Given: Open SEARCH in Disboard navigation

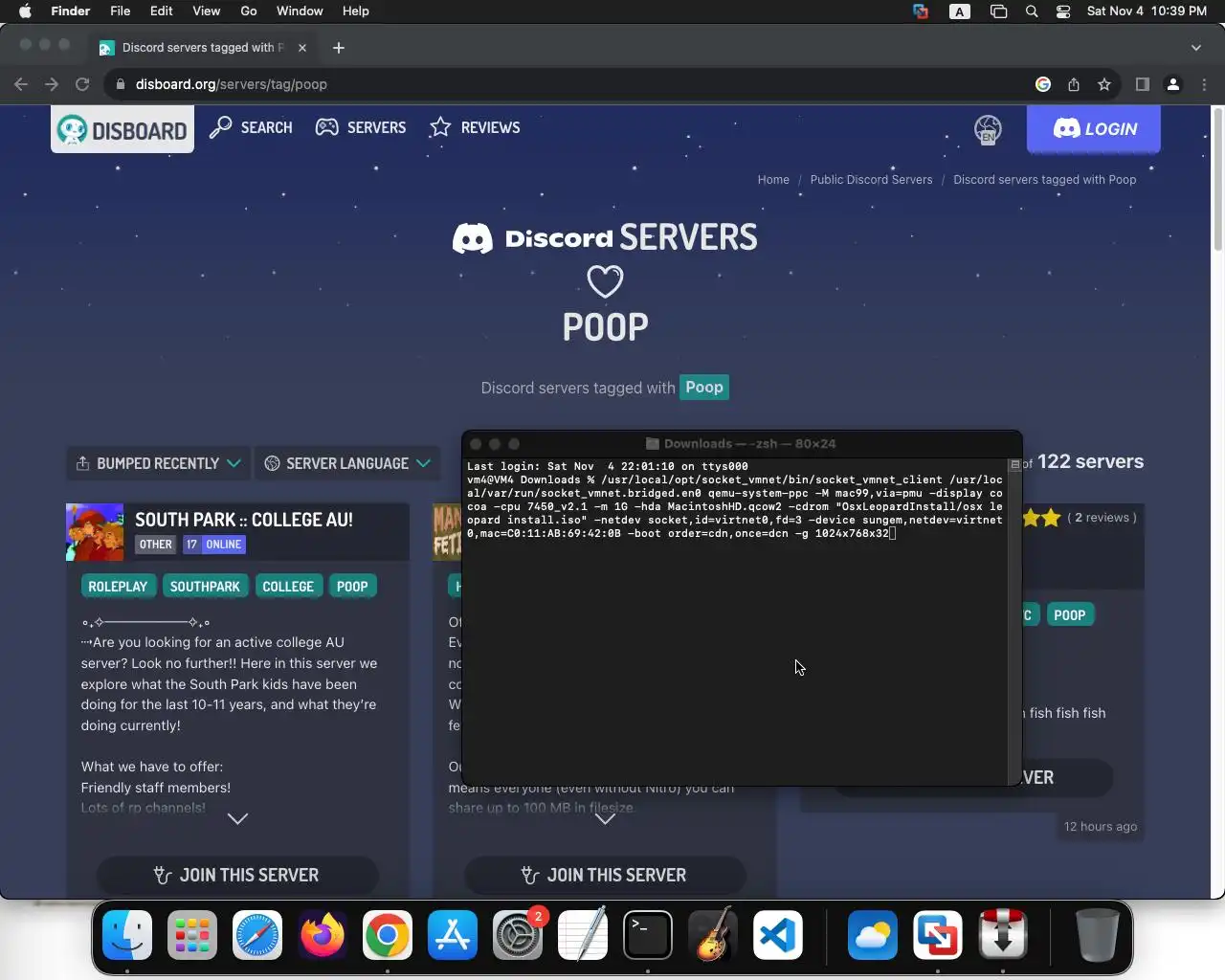Looking at the screenshot, I should tap(251, 127).
